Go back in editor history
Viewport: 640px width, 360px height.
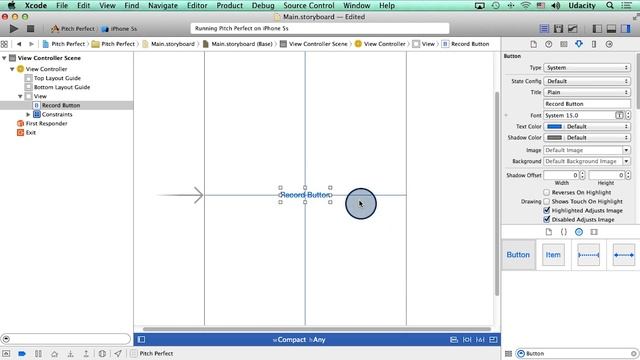(x=19, y=44)
